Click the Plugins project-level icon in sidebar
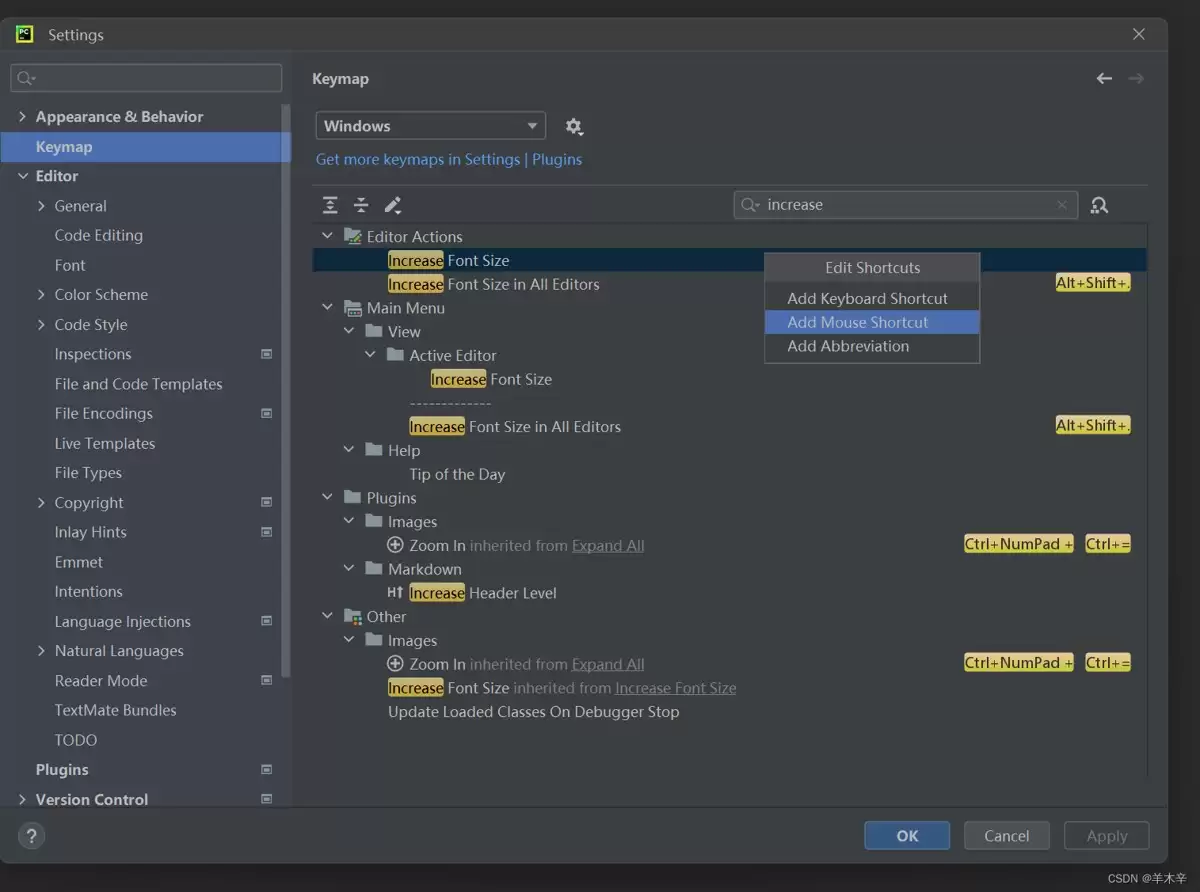Image resolution: width=1200 pixels, height=892 pixels. (x=266, y=769)
